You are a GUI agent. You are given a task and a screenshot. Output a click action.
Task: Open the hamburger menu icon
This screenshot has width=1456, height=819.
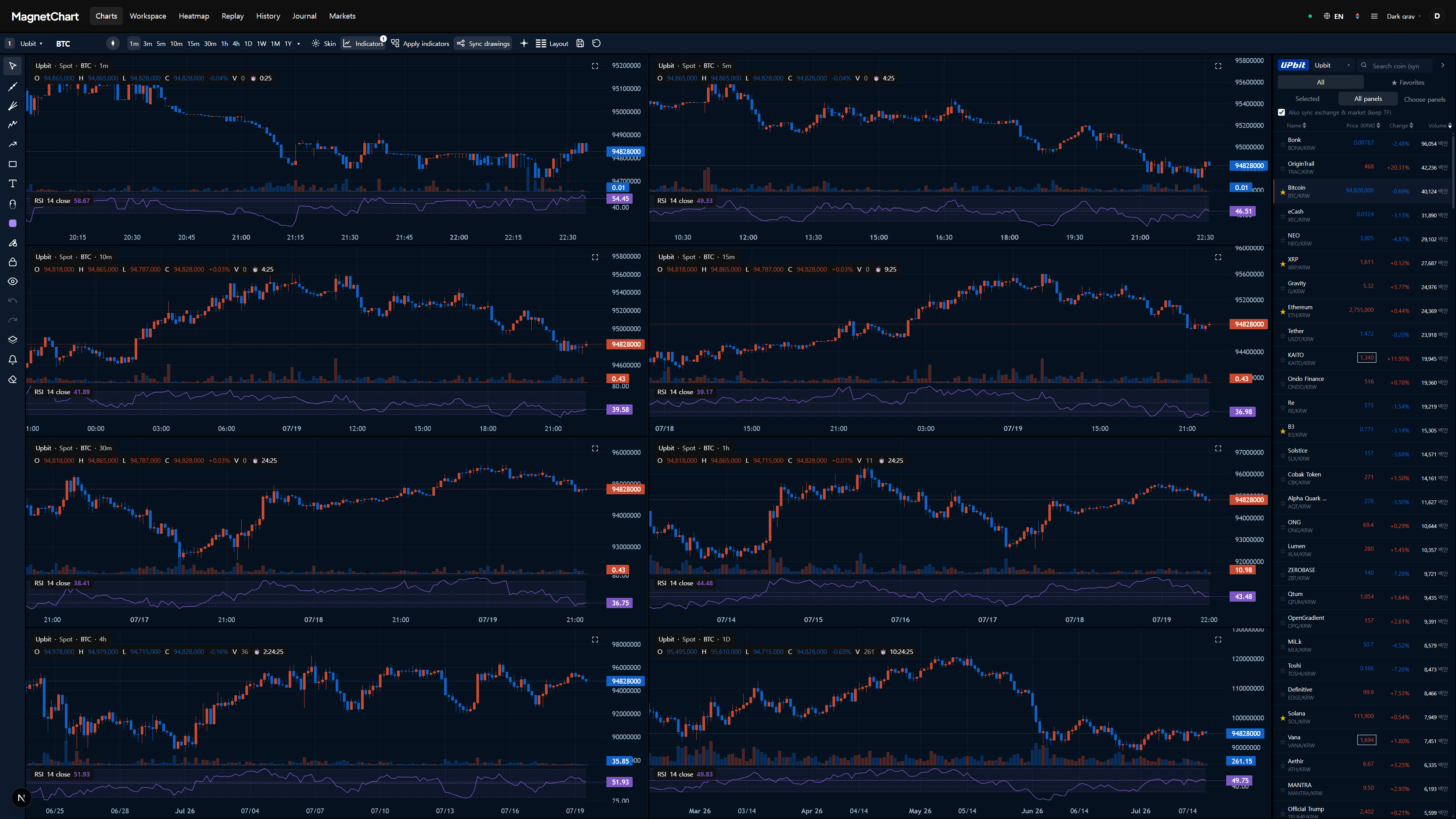tap(1374, 16)
